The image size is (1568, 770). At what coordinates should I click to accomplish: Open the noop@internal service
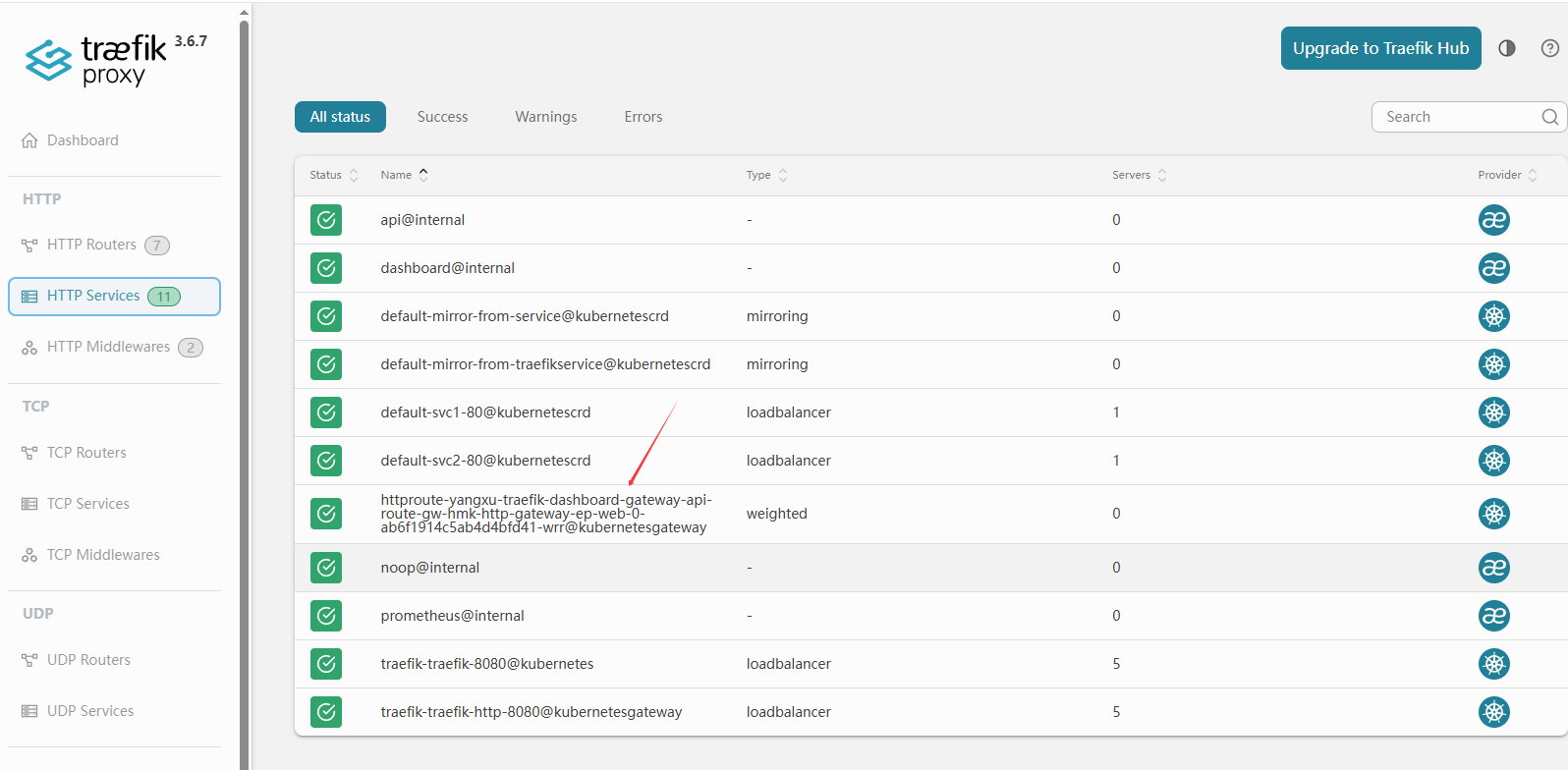click(x=930, y=568)
